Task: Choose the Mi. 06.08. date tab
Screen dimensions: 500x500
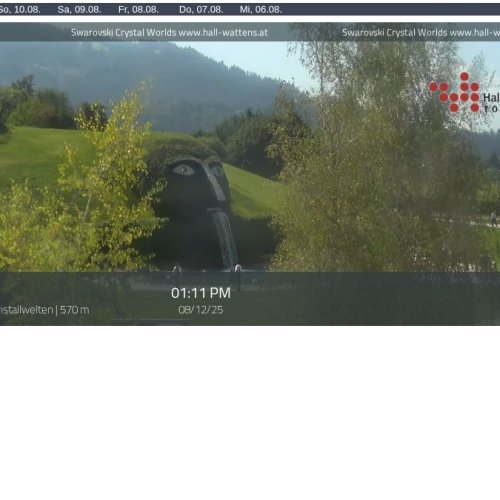Action: tap(261, 10)
